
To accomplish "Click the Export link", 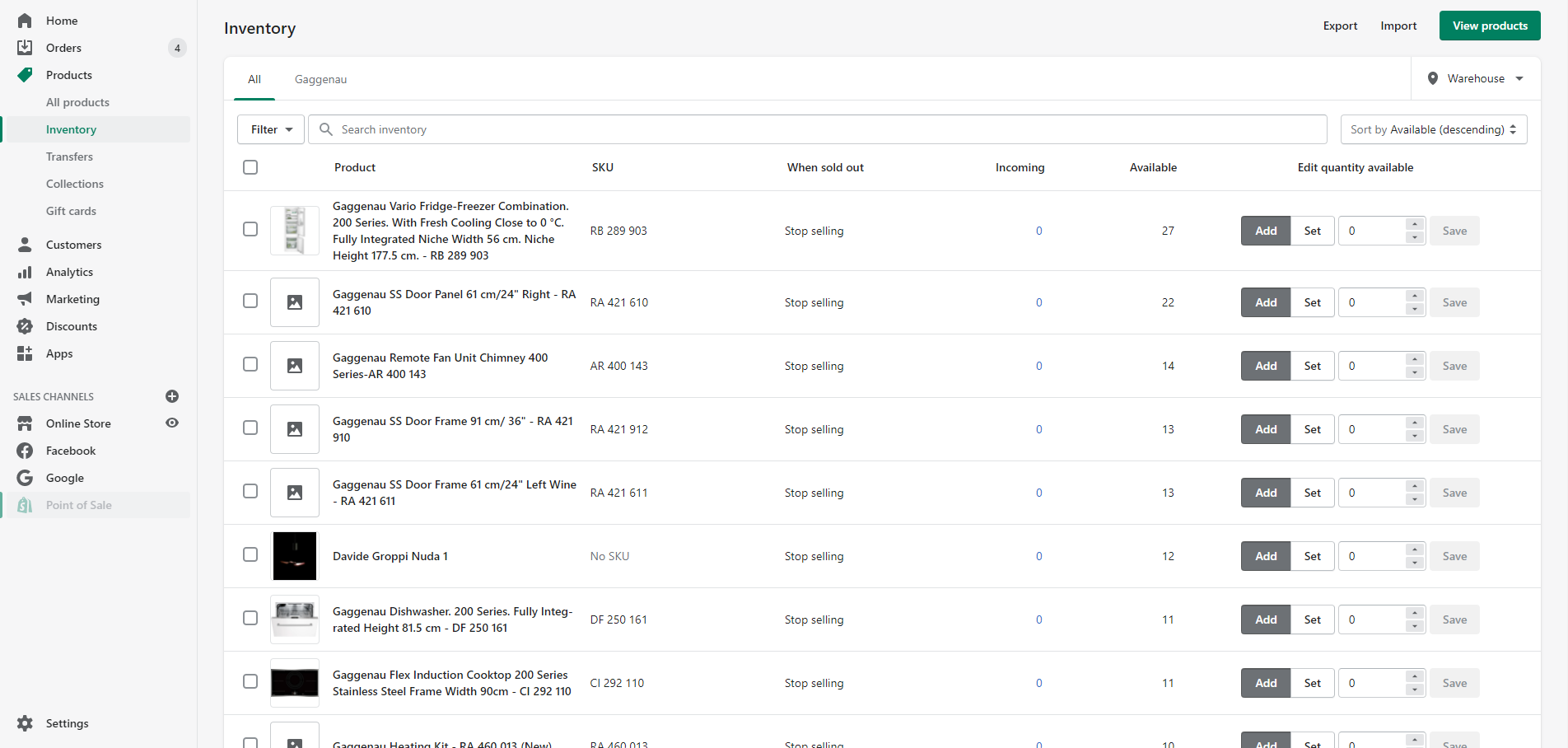I will point(1340,26).
